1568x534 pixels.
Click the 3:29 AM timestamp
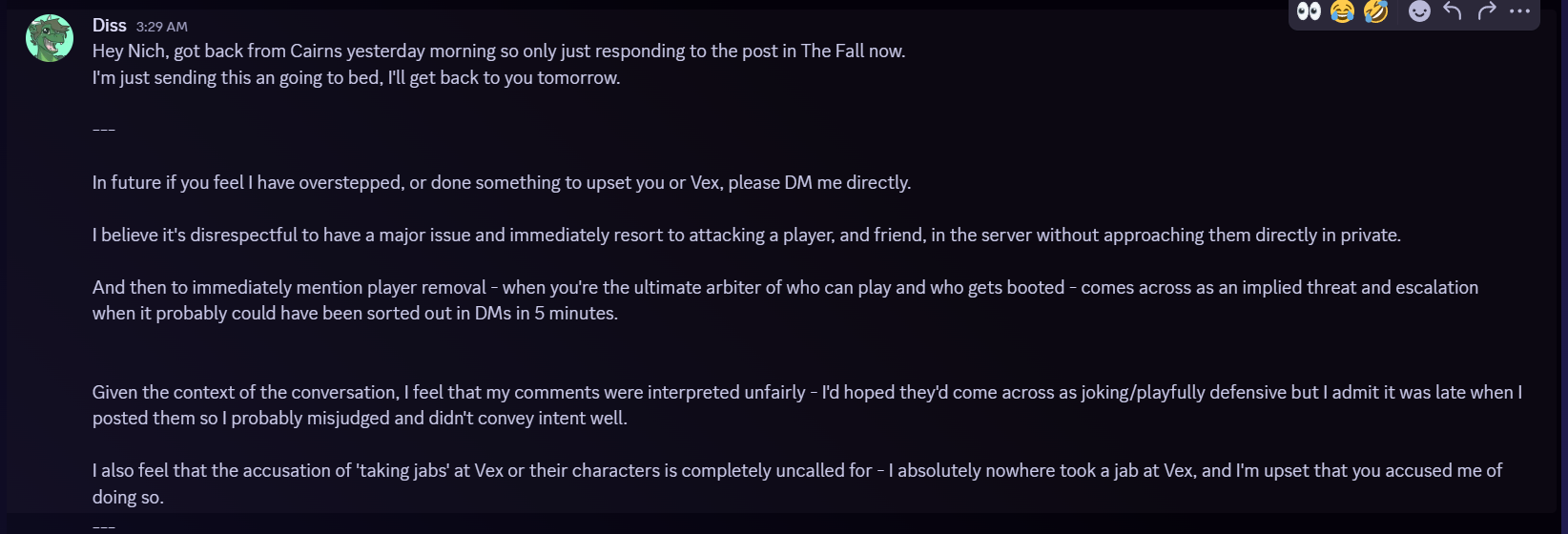162,27
